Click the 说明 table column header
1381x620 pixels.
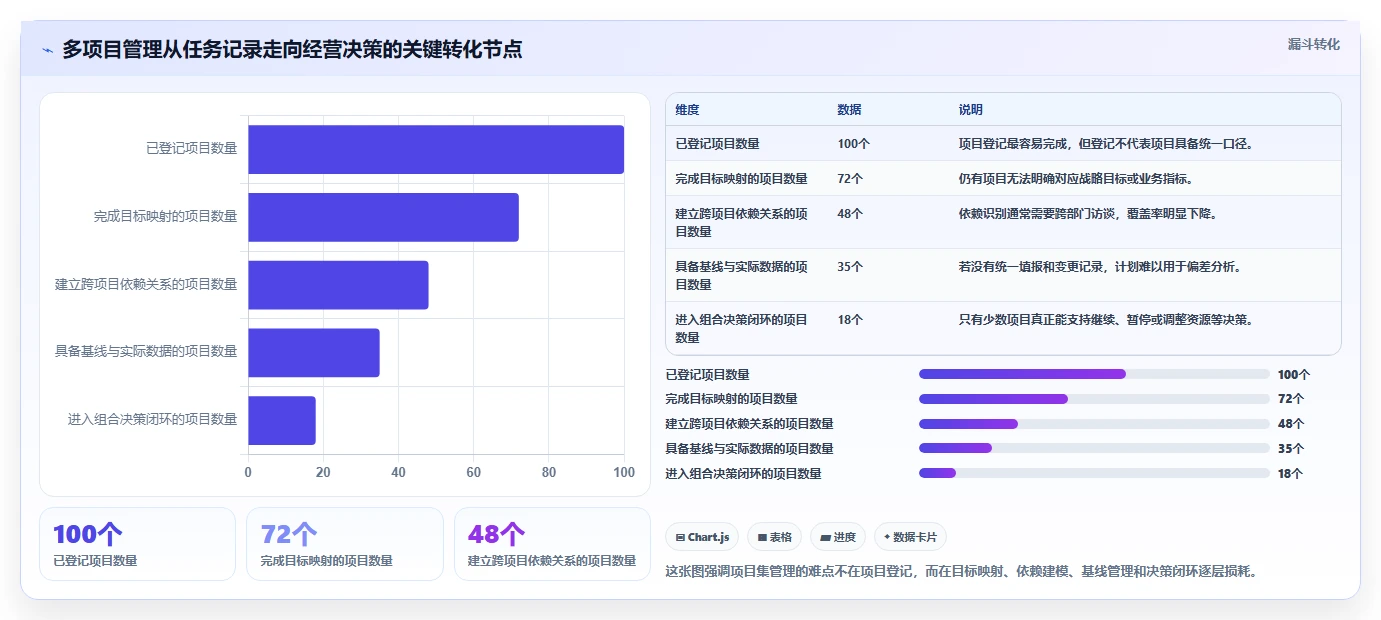click(x=970, y=110)
